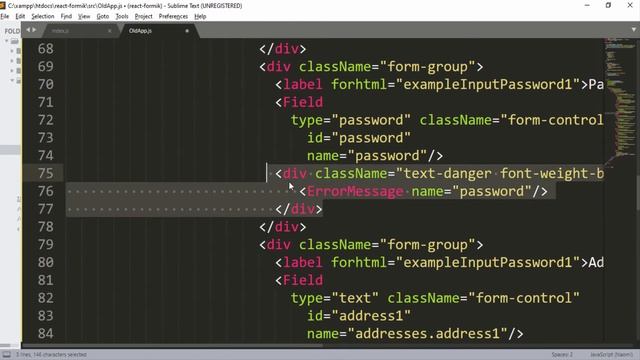Open the Help menu
Screen dimensions: 640x360
[200, 16]
